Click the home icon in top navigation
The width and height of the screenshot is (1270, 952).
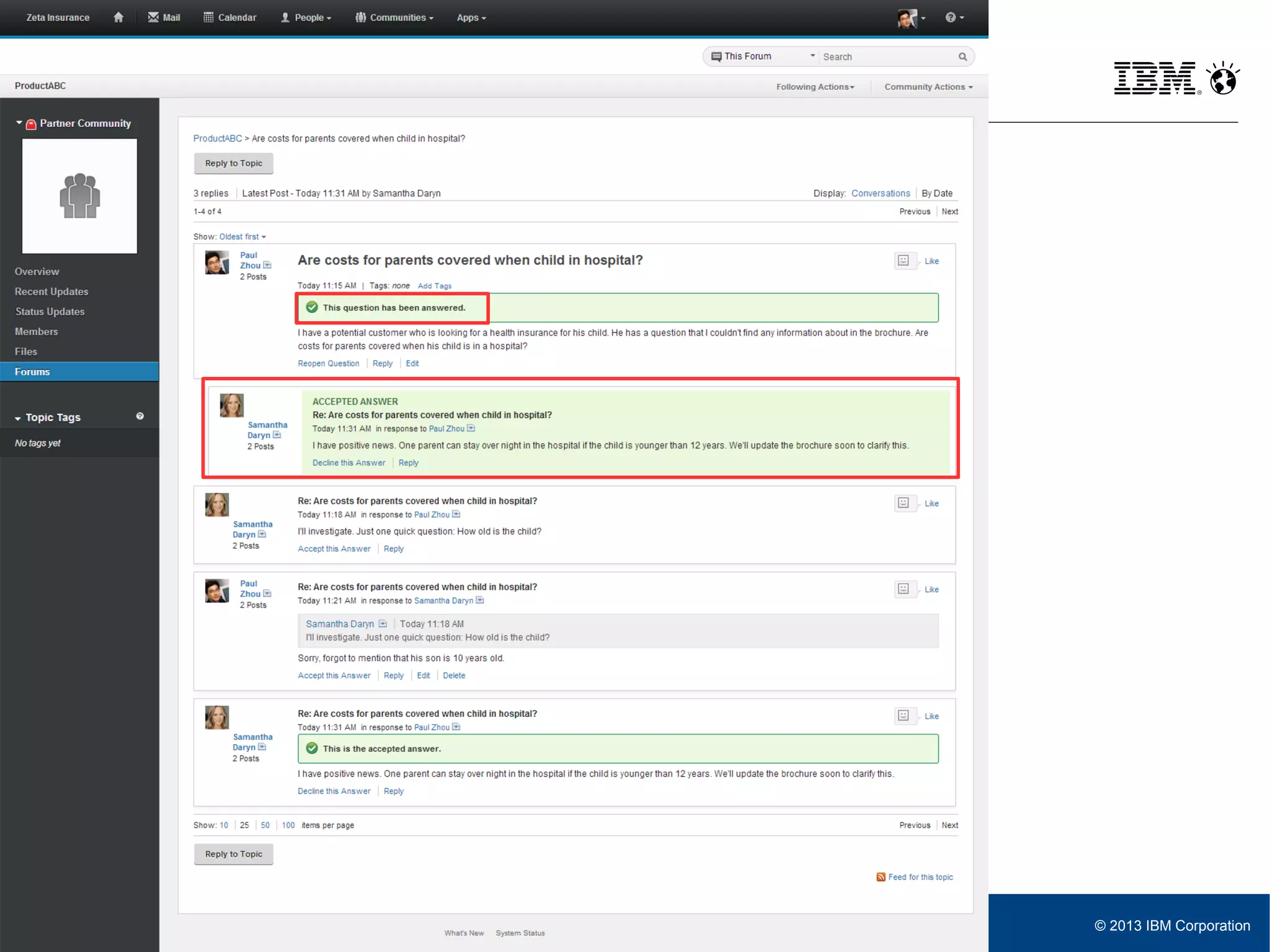pos(118,17)
